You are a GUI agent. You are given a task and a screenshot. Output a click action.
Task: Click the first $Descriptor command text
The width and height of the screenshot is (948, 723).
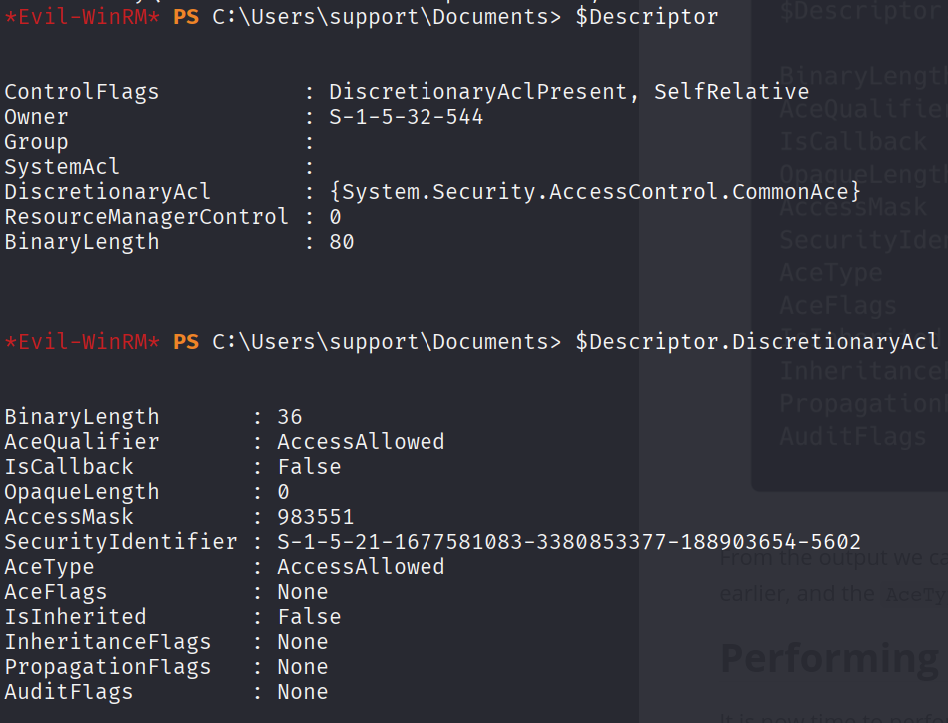(x=646, y=17)
